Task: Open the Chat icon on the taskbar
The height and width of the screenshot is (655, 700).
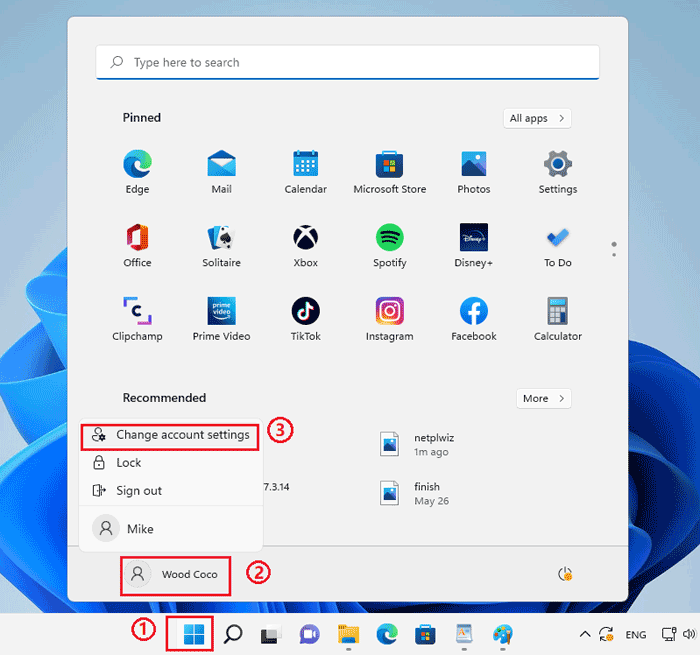Action: pos(309,634)
